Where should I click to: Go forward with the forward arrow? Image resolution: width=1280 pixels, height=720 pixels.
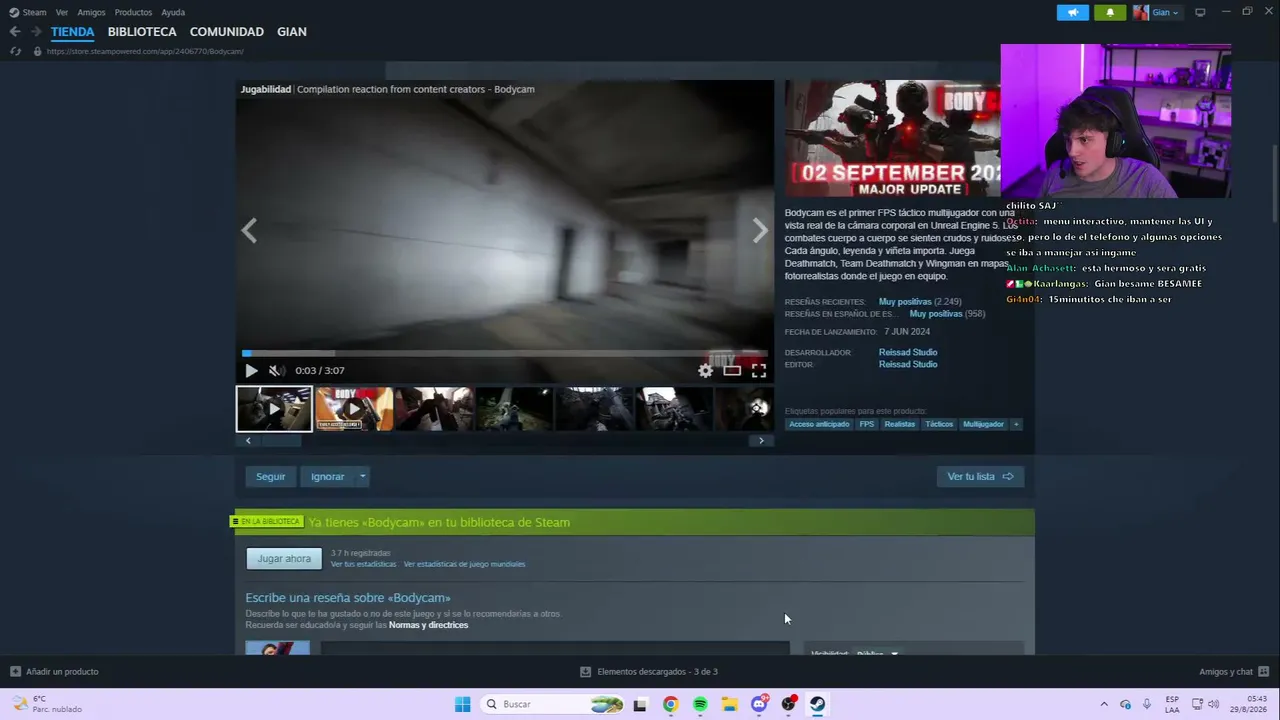point(36,32)
